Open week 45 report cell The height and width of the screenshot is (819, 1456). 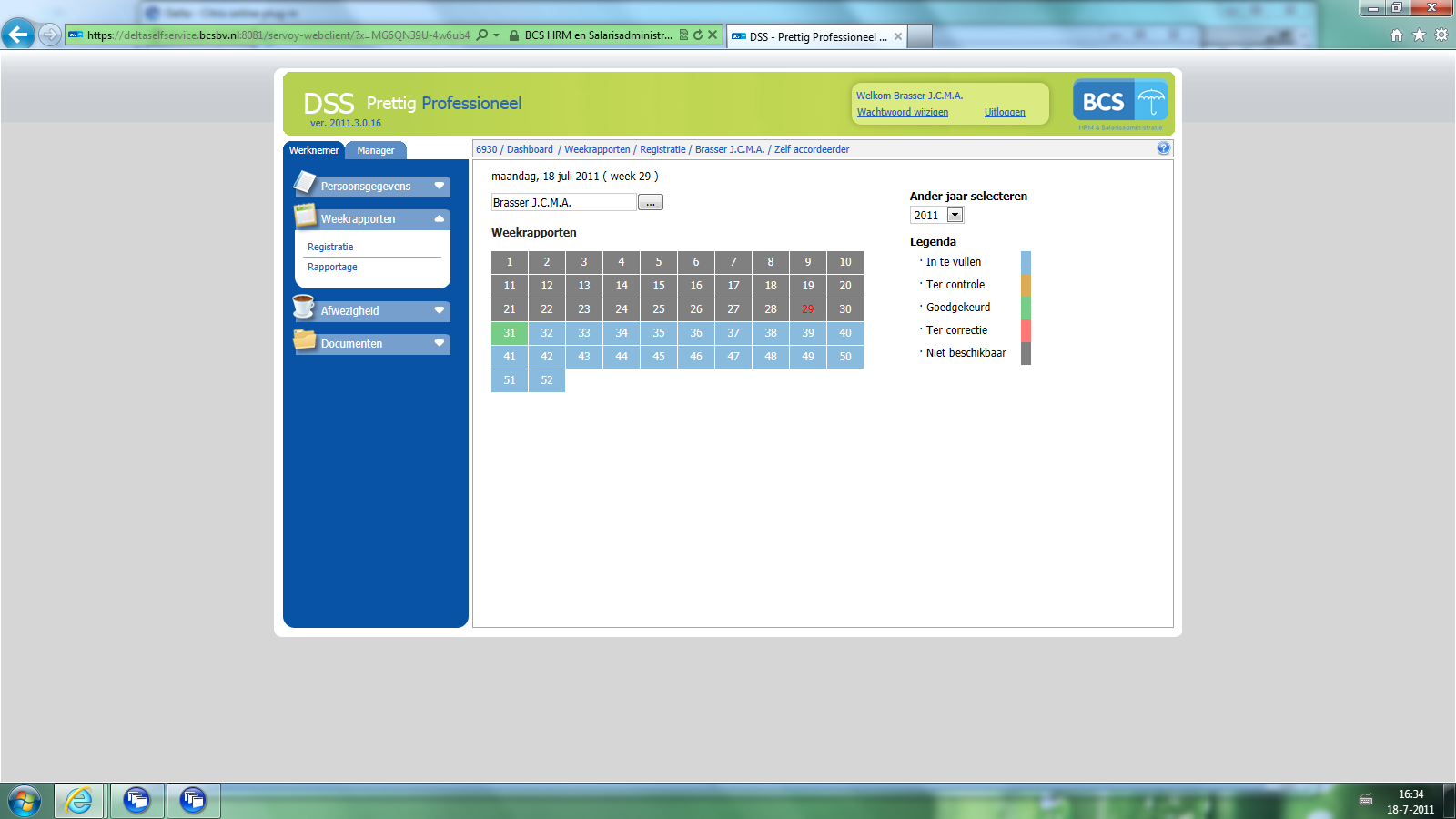point(659,357)
